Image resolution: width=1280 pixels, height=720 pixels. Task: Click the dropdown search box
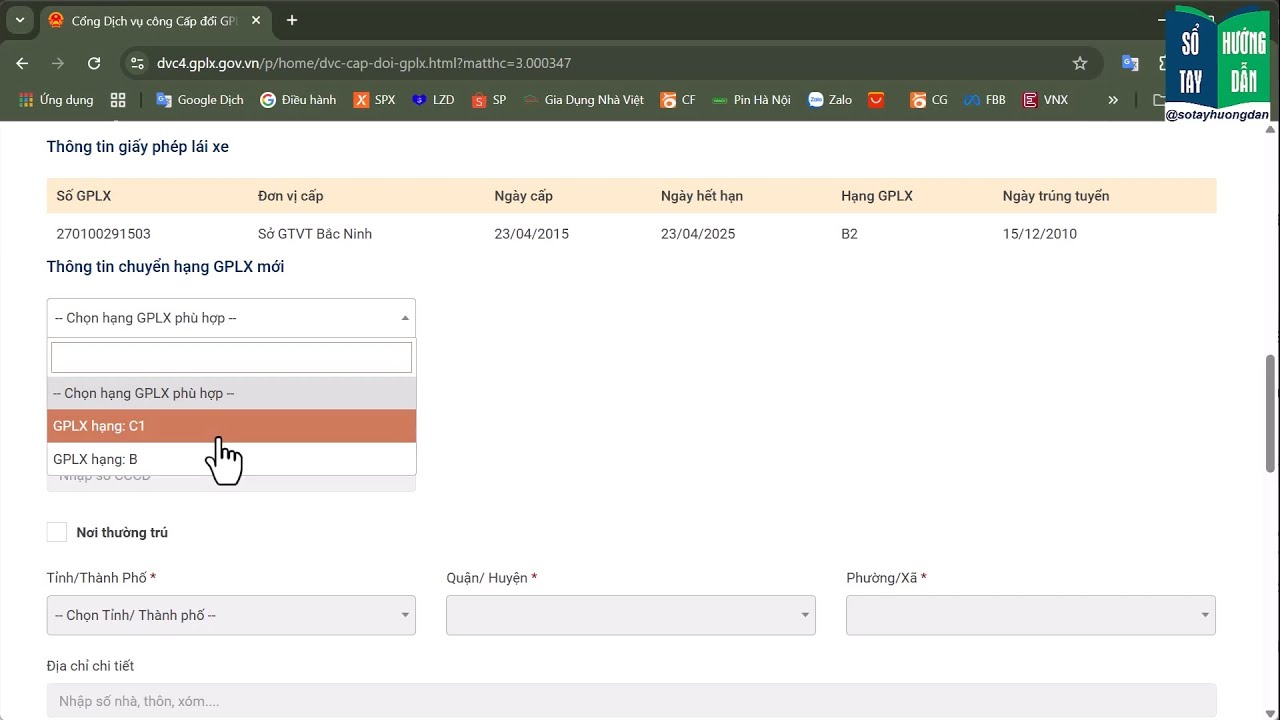click(231, 357)
